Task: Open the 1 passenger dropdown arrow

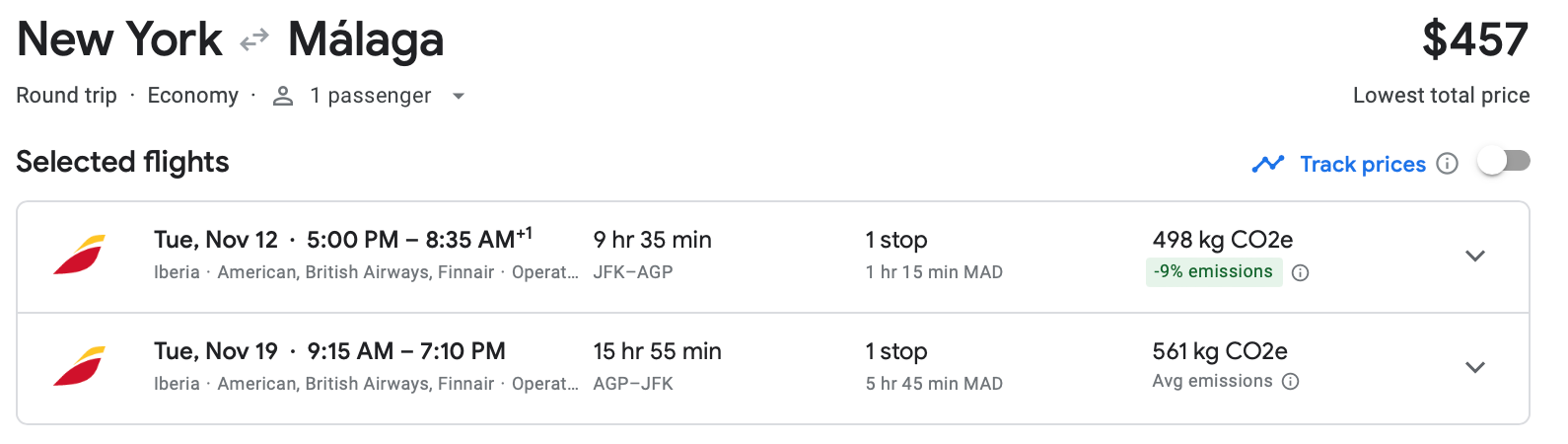Action: [x=458, y=97]
